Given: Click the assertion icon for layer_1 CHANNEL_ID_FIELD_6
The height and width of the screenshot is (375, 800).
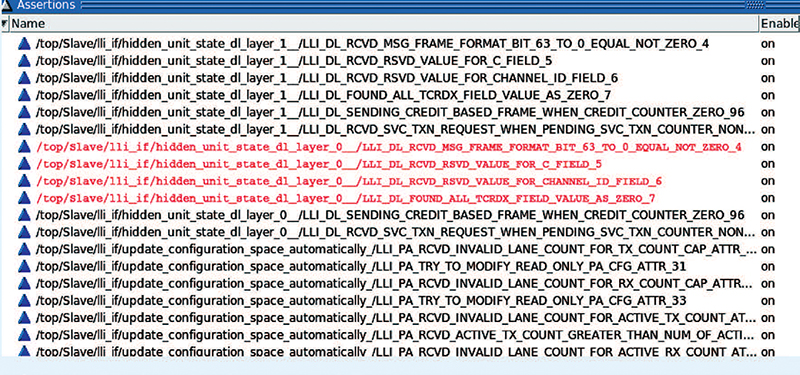Looking at the screenshot, I should pos(23,78).
